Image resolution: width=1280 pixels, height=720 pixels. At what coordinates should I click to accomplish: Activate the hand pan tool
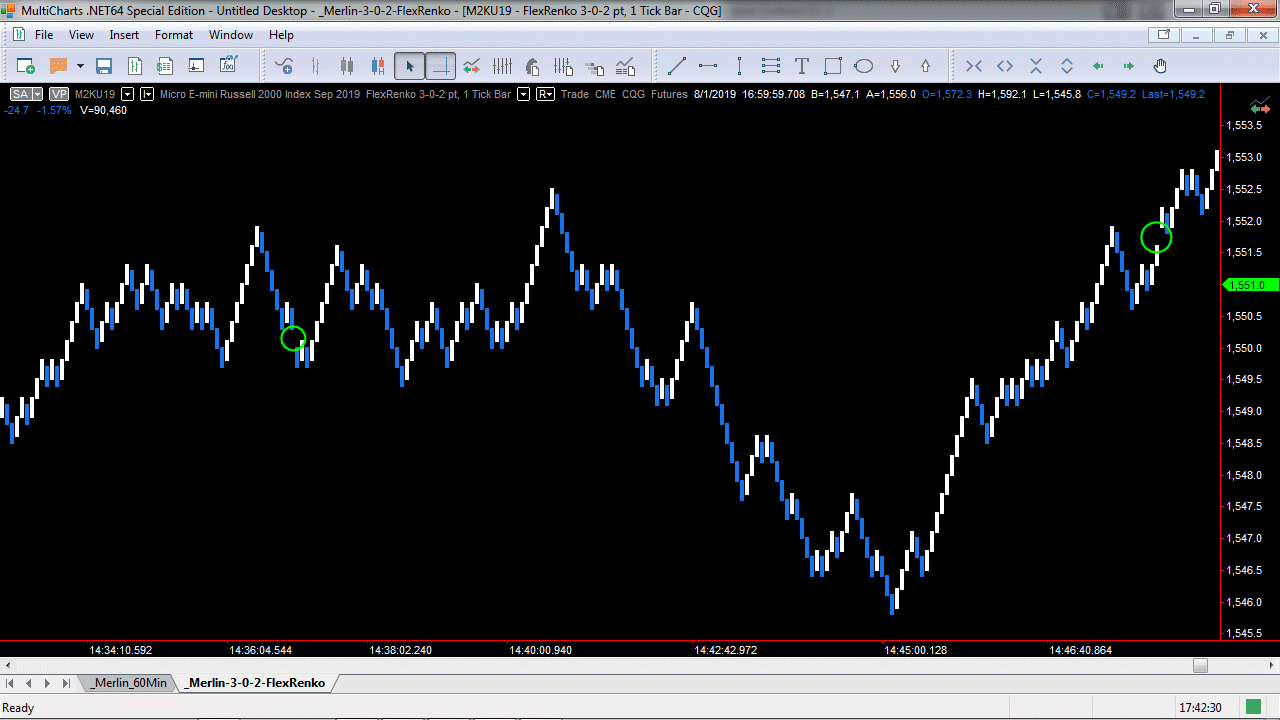point(1160,67)
